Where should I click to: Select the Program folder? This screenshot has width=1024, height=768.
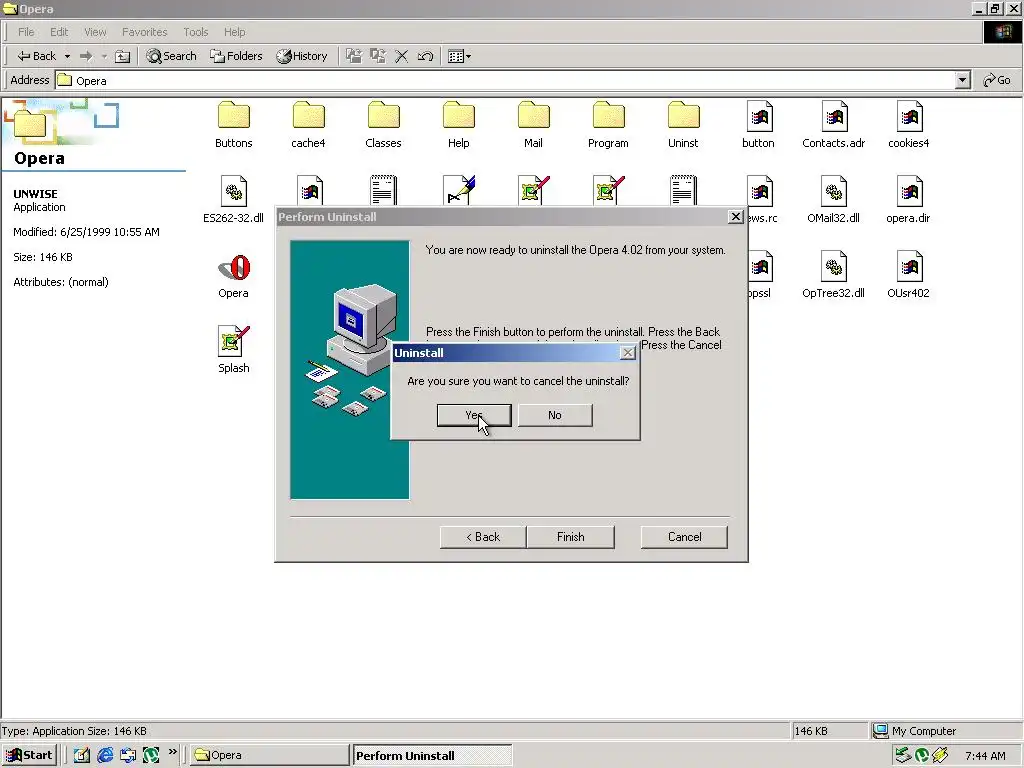pyautogui.click(x=609, y=125)
